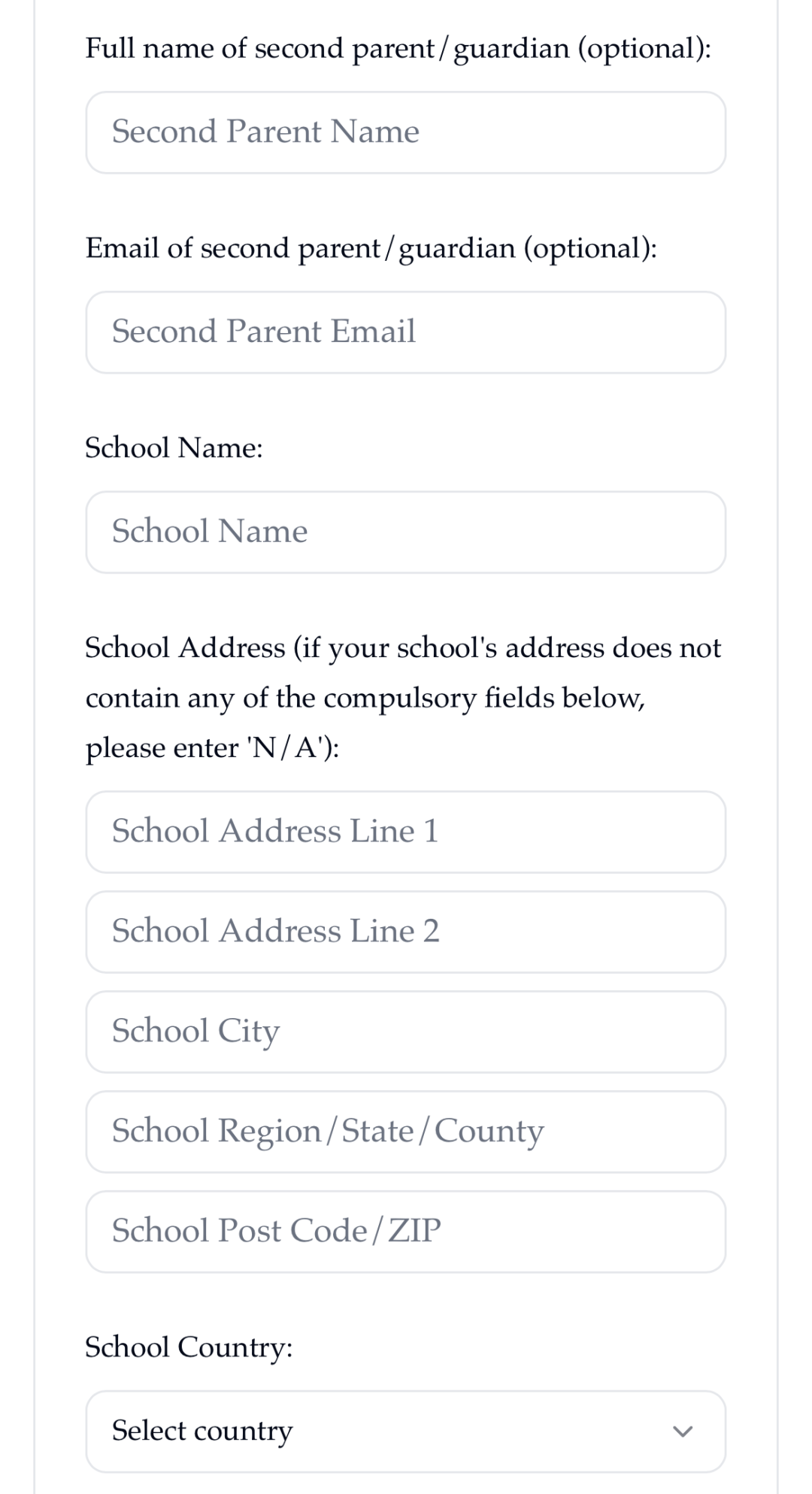This screenshot has width=812, height=1494.
Task: Click the 'Select country' placeholder text
Action: (201, 1431)
